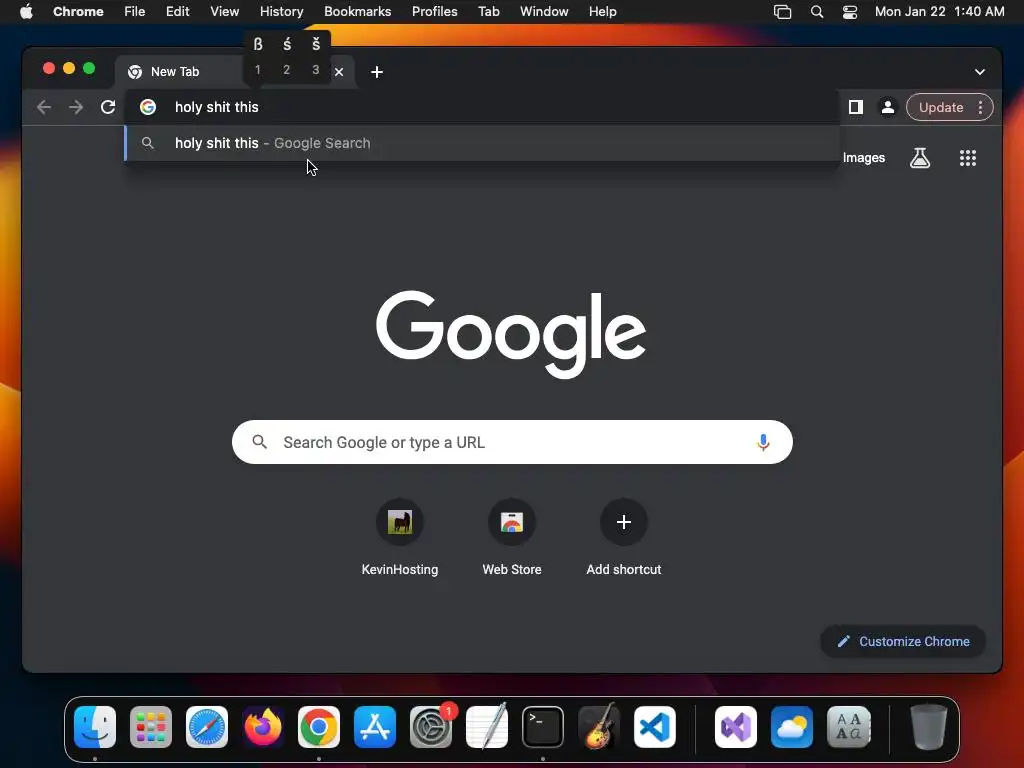Open Visual Studio from the Dock
1024x768 pixels.
(x=736, y=727)
